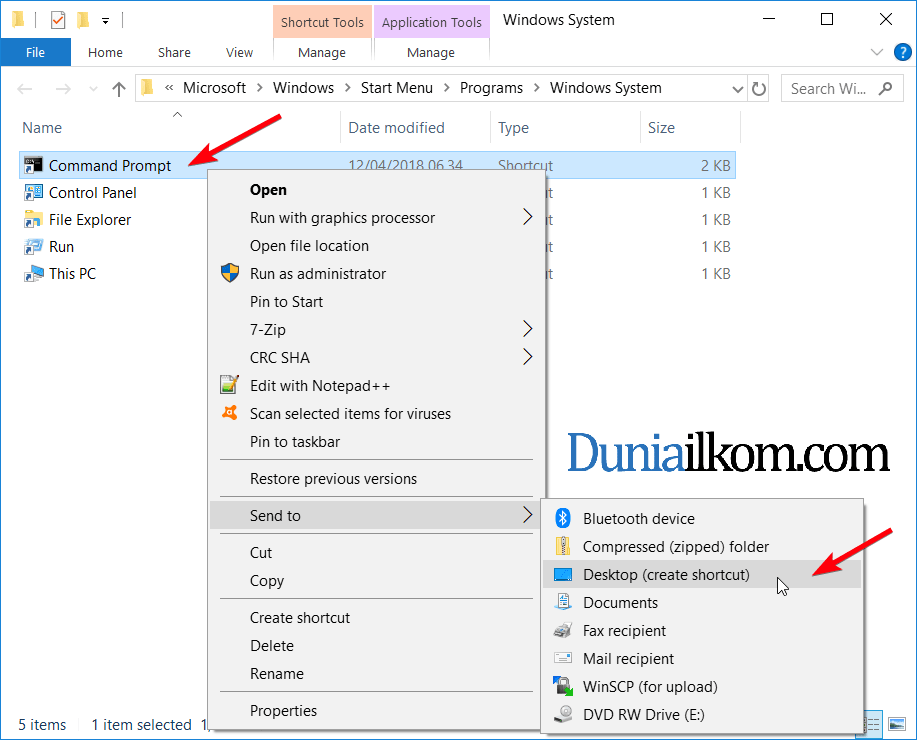Expand the 7-Zip submenu
The width and height of the screenshot is (917, 740).
[x=527, y=329]
